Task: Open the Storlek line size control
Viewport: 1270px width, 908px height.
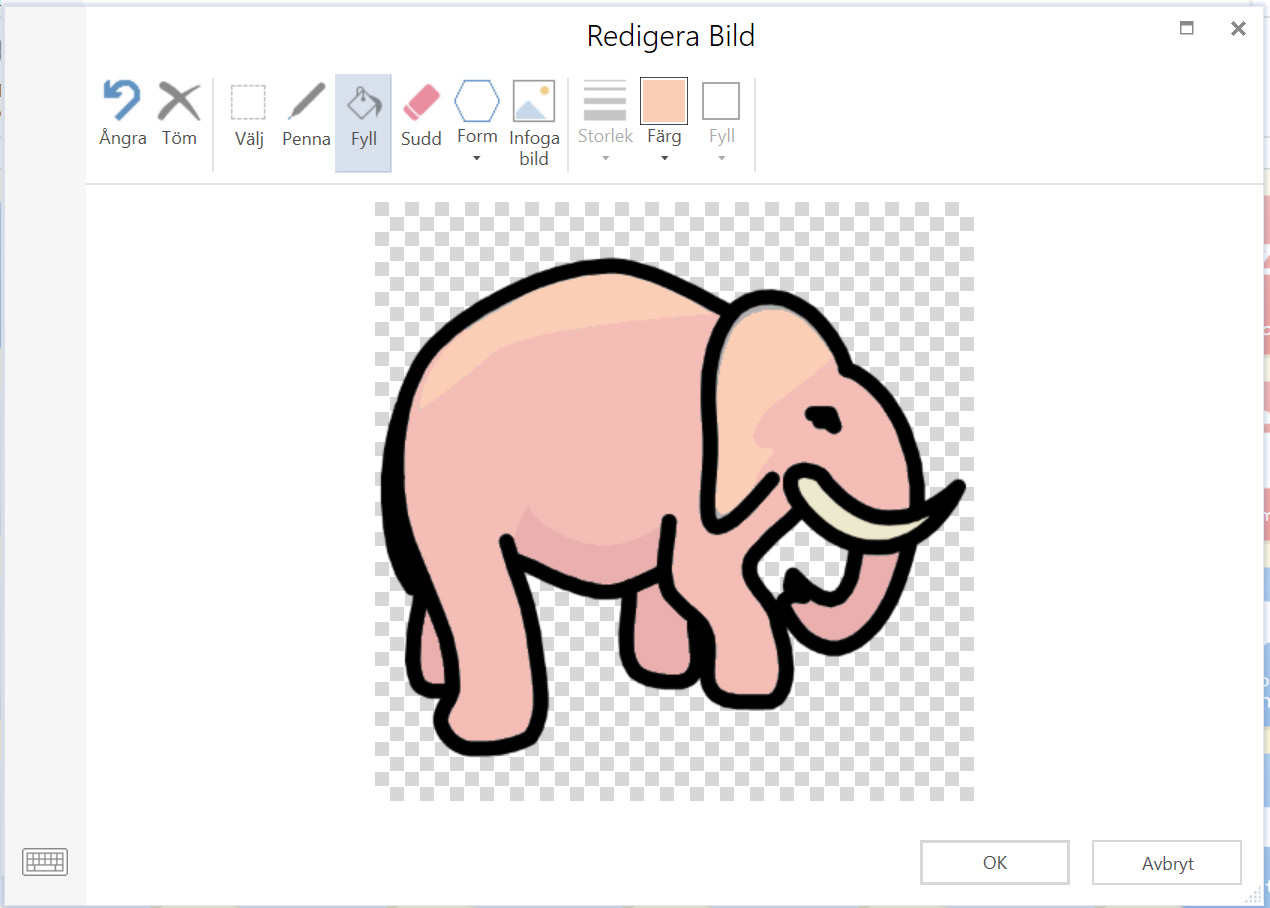Action: click(605, 101)
